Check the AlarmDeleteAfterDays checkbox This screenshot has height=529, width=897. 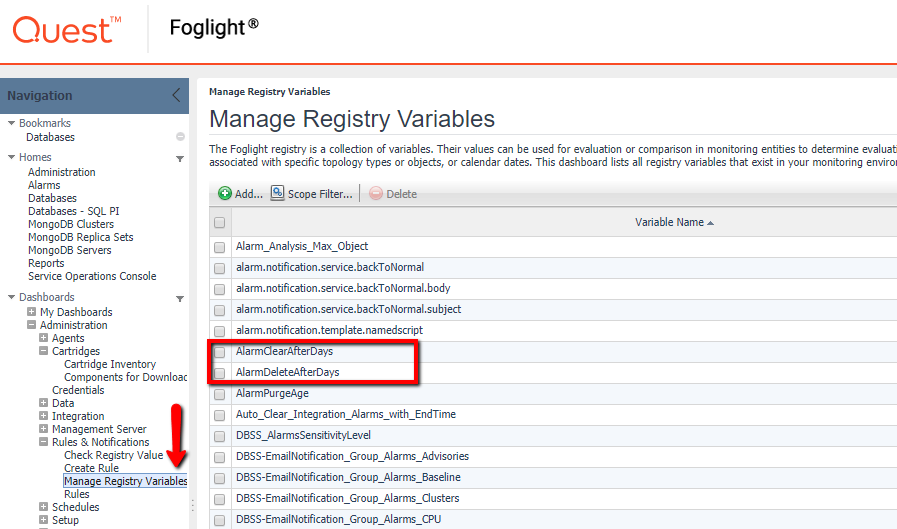click(219, 373)
